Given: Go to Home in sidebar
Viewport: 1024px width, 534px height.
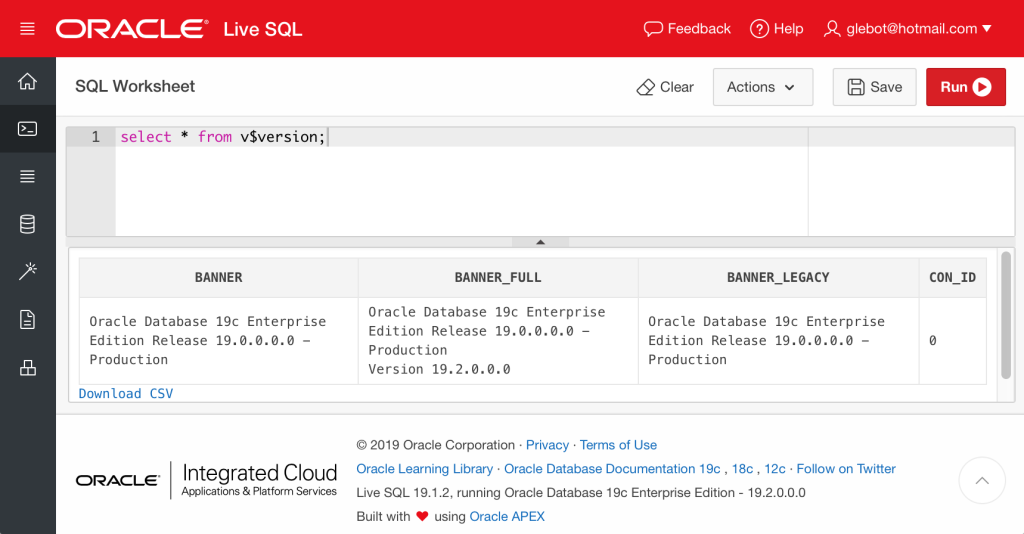Looking at the screenshot, I should click(x=27, y=82).
